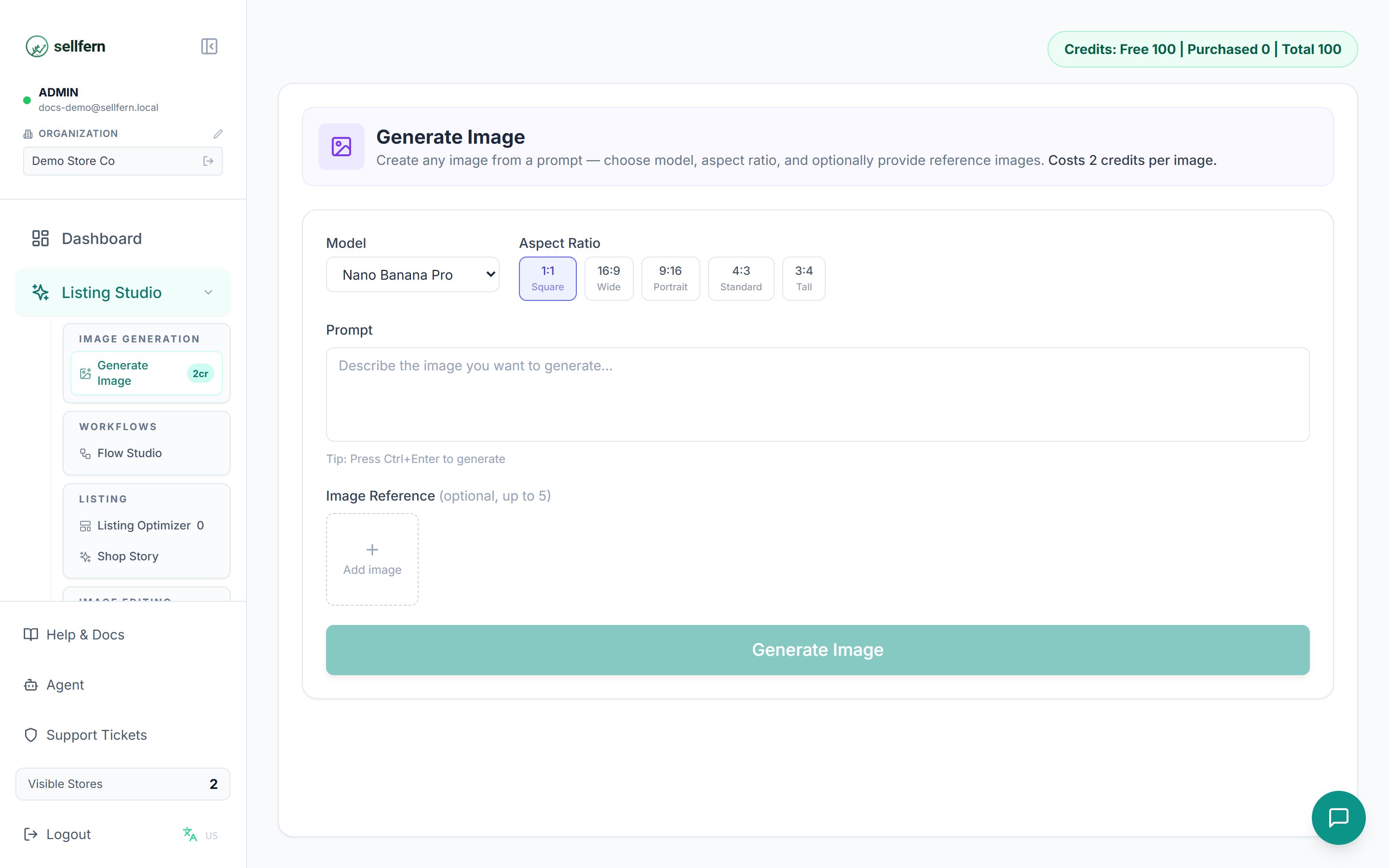Click the sellfern logo
1389x868 pixels.
(66, 46)
